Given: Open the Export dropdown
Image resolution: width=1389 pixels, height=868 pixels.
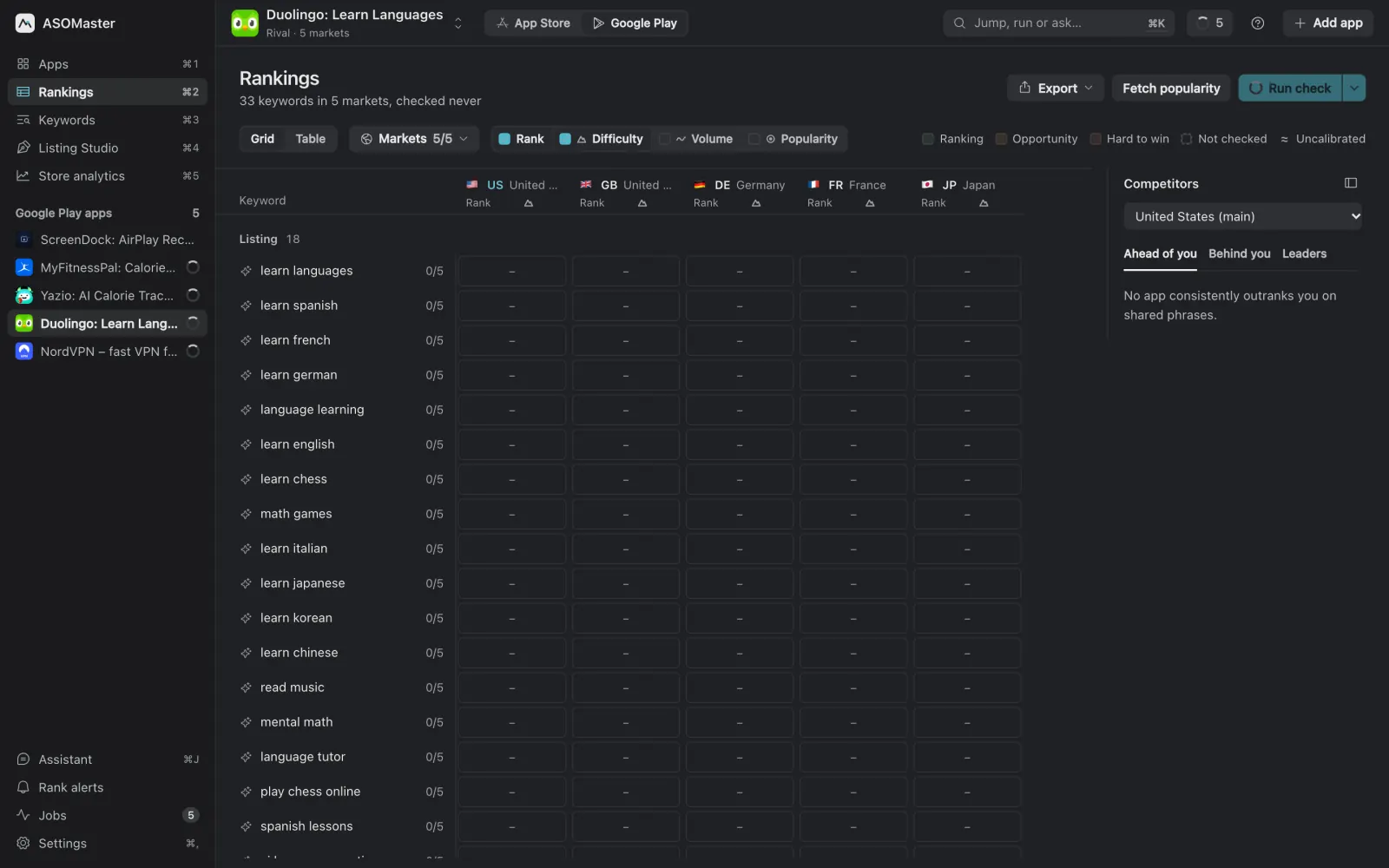Looking at the screenshot, I should 1056,88.
